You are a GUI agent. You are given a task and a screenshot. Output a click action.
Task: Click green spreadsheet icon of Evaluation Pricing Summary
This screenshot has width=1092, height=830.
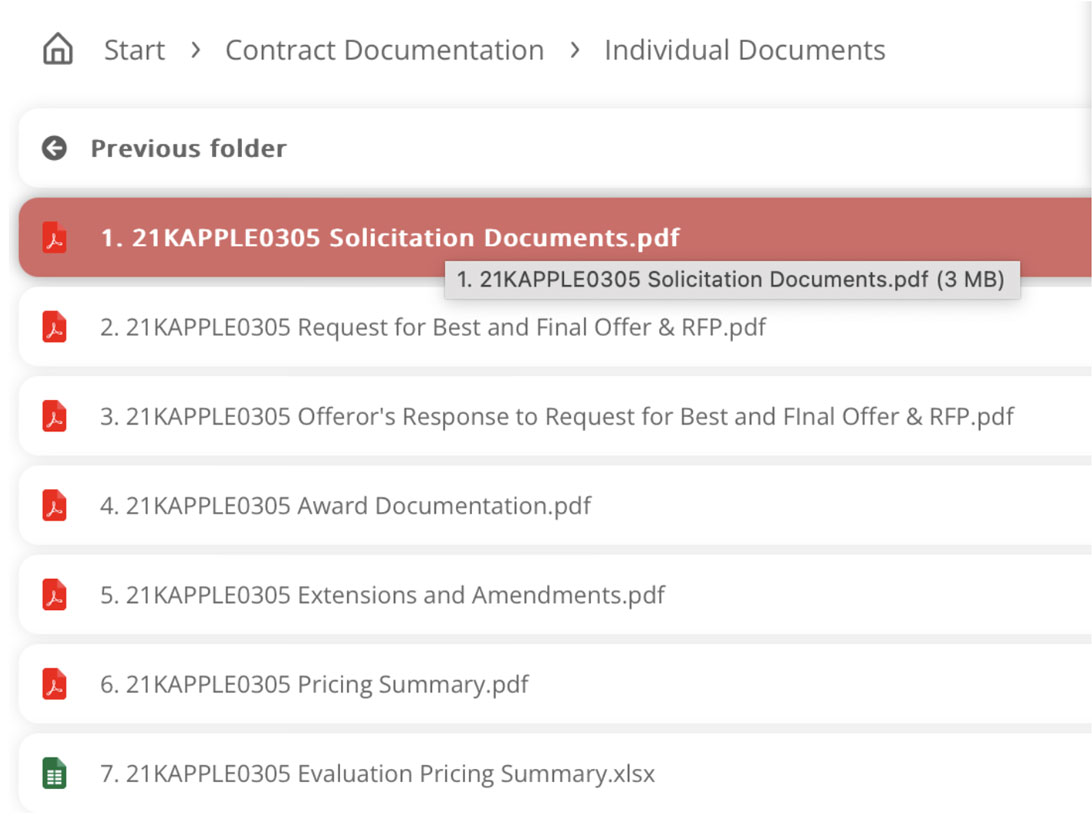click(55, 774)
